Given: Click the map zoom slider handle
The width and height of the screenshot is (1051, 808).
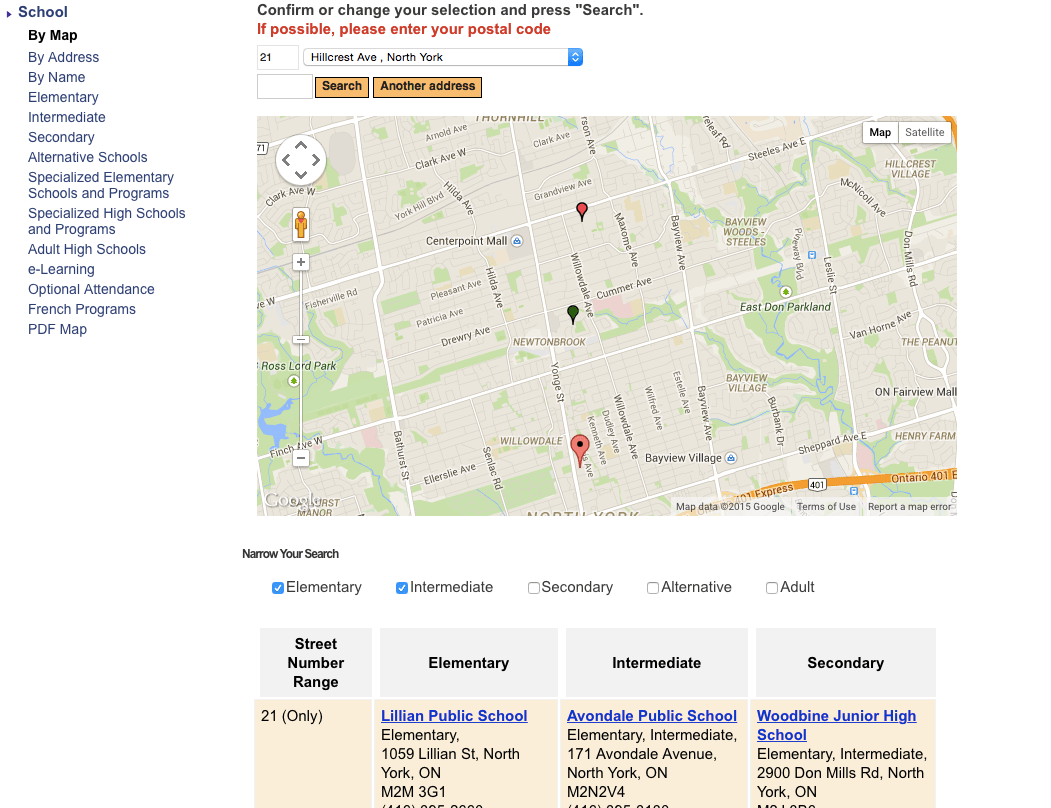Looking at the screenshot, I should [x=301, y=340].
